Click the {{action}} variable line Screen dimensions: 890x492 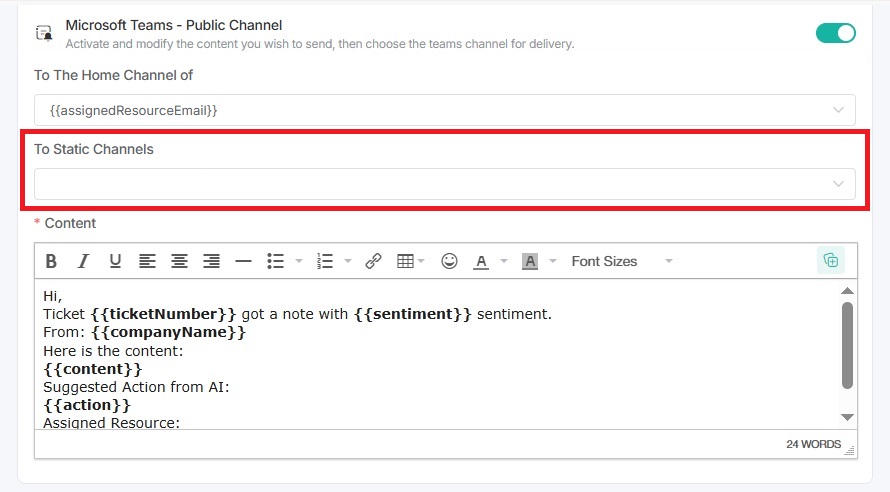87,405
